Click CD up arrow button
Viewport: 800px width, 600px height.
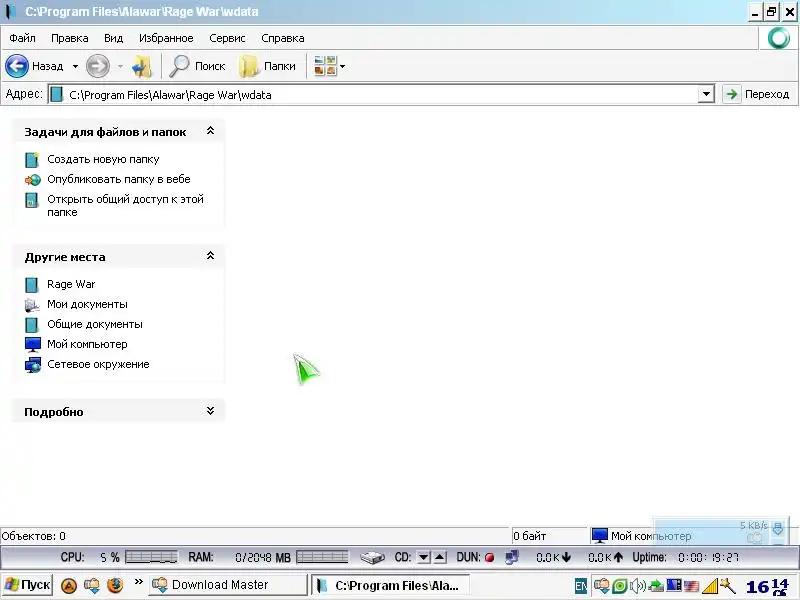440,557
